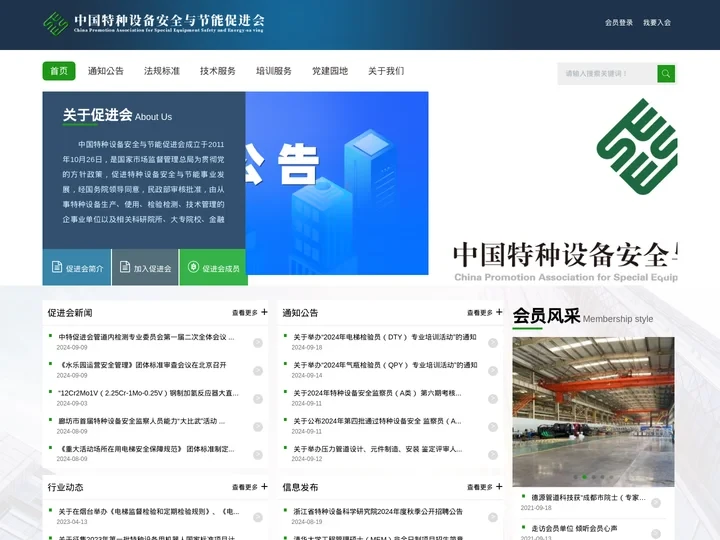720x540 pixels.
Task: Click the large green logo on banner
Action: pos(637,146)
